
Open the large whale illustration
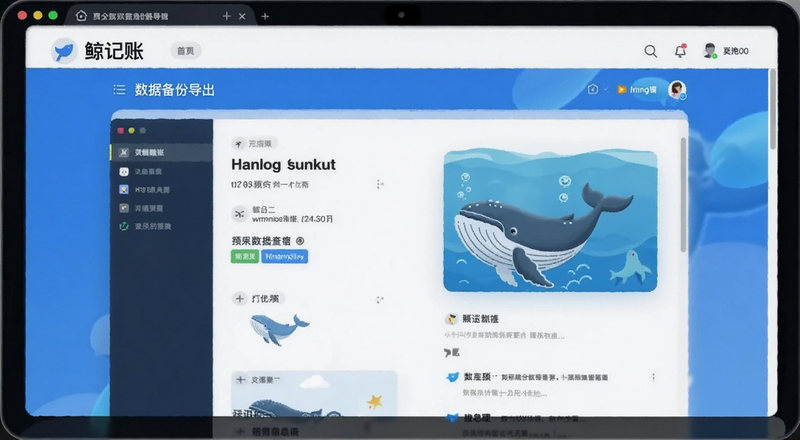(x=550, y=221)
